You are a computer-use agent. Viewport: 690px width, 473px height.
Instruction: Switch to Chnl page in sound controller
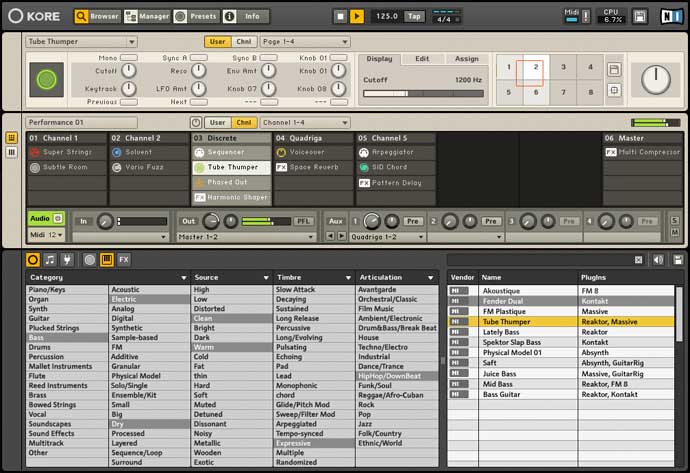(244, 41)
